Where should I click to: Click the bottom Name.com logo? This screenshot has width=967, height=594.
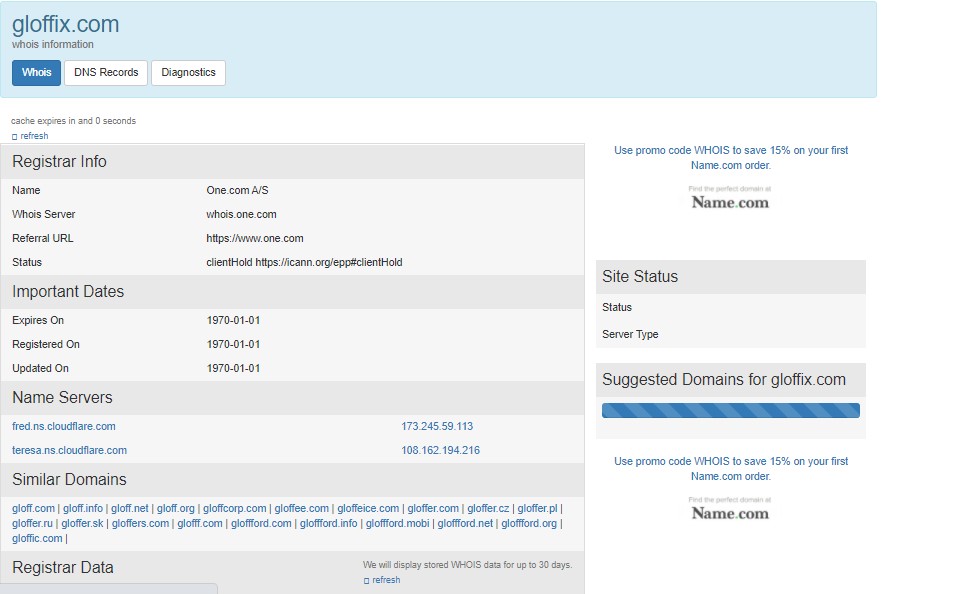pos(730,509)
